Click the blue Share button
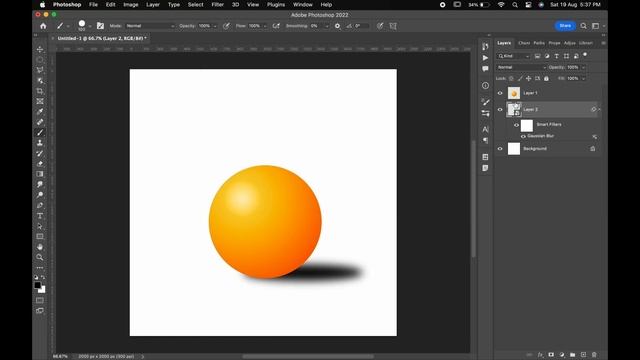Image resolution: width=640 pixels, height=360 pixels. point(565,26)
